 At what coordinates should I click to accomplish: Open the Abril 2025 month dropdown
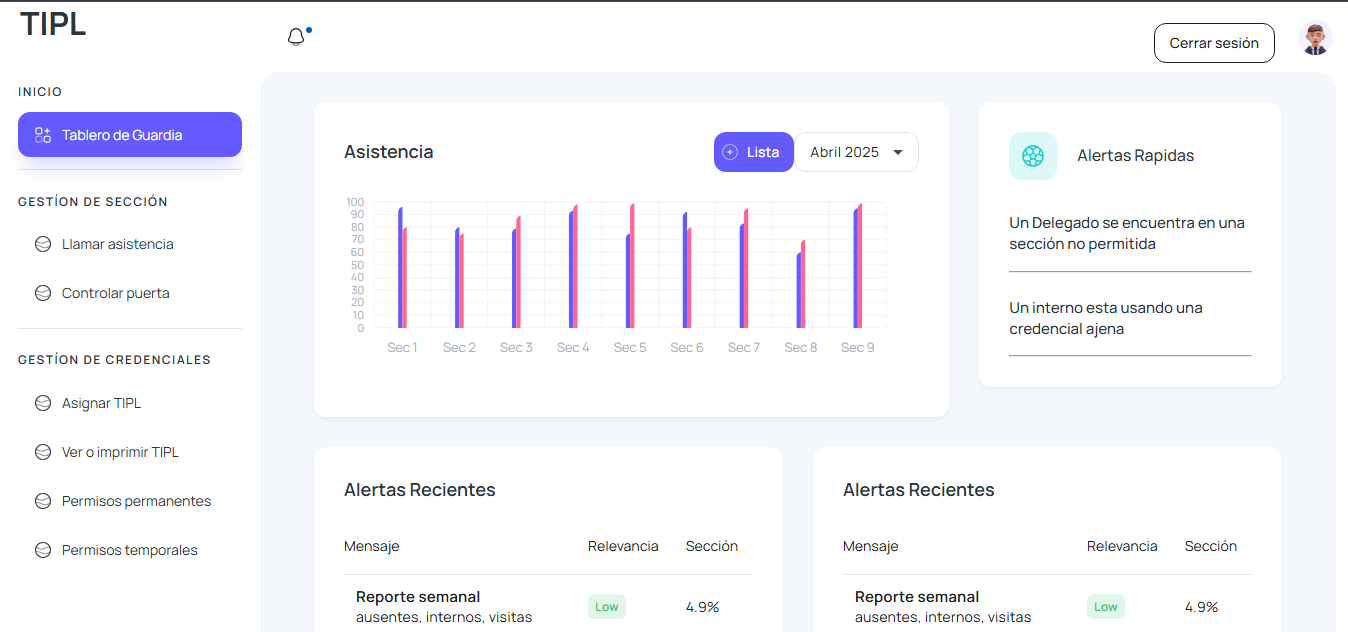click(x=857, y=152)
